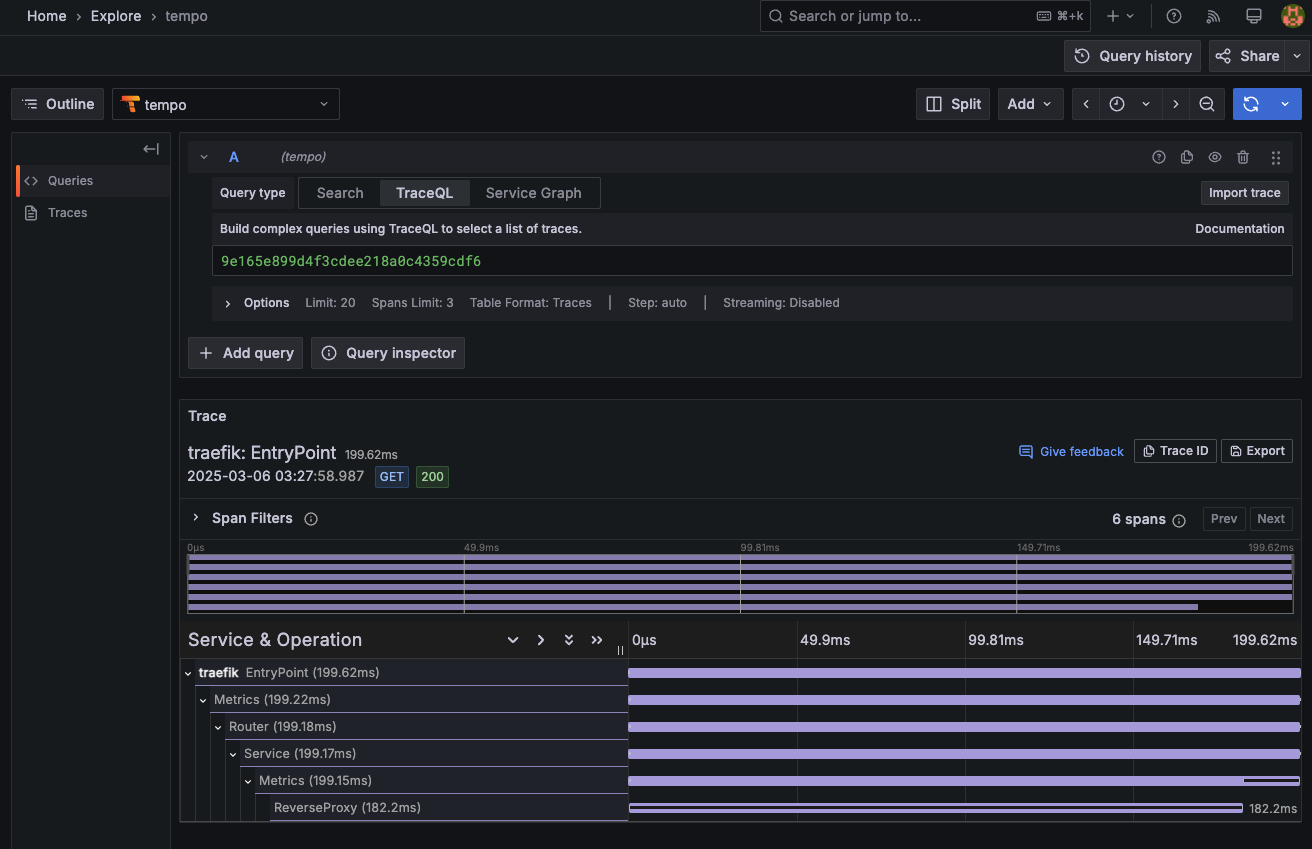
Task: Click the Give feedback link
Action: [1071, 452]
